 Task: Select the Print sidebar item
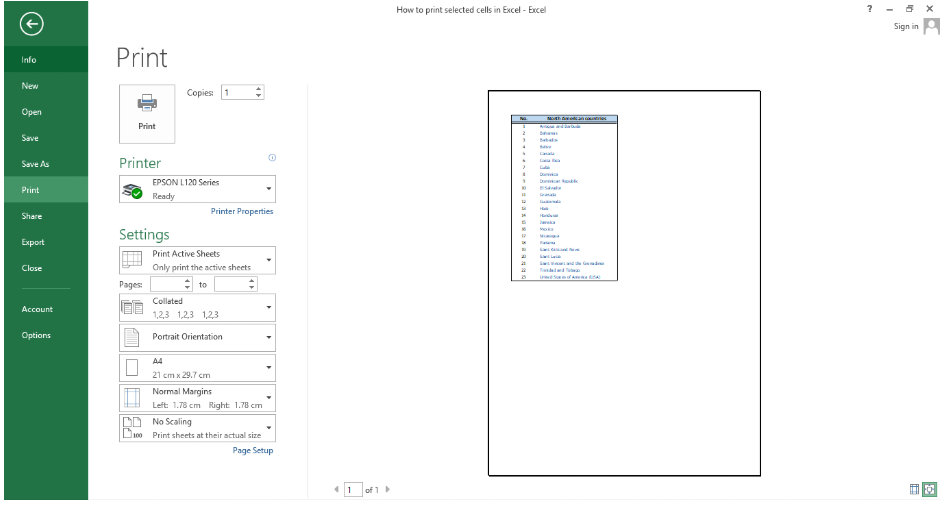coord(46,190)
